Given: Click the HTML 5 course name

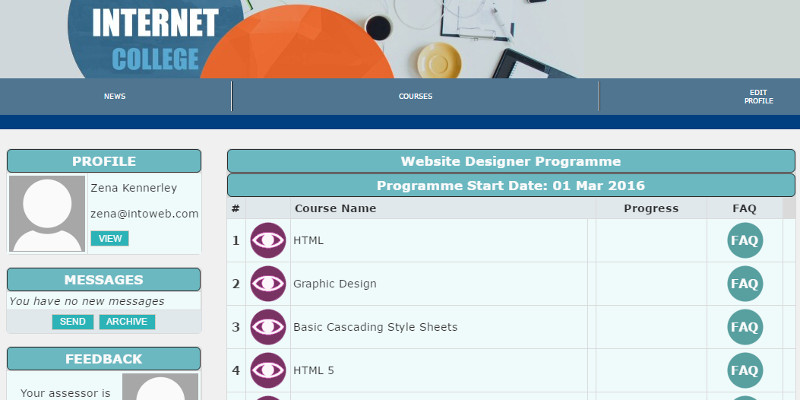Looking at the screenshot, I should coord(313,370).
